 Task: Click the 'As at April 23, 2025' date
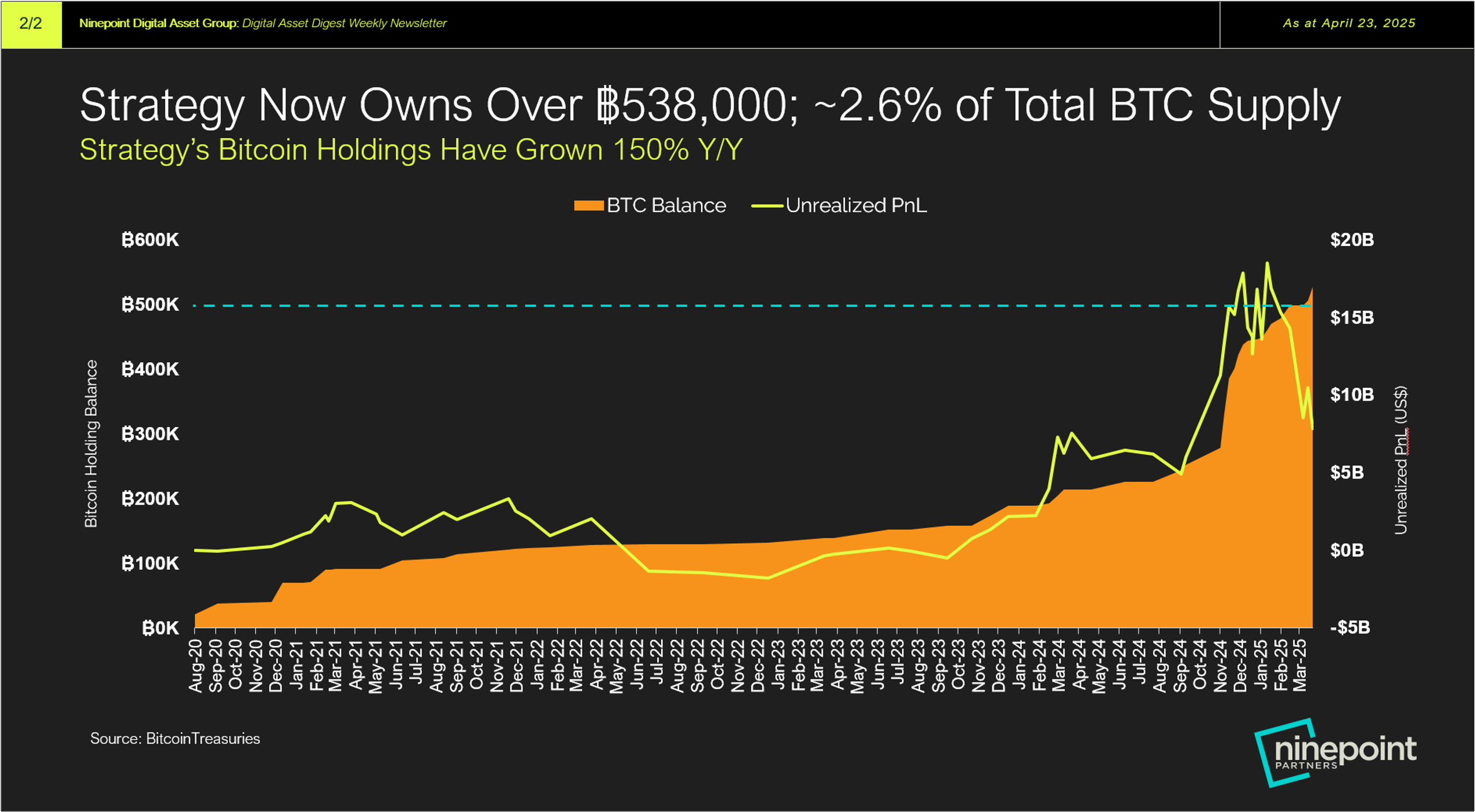tap(1349, 24)
